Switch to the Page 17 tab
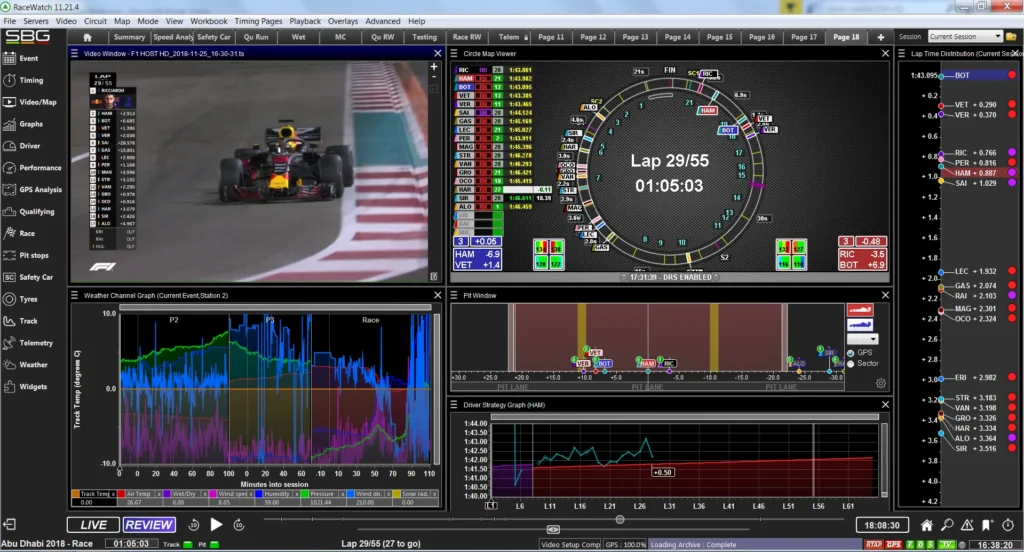This screenshot has width=1024, height=552. coord(804,37)
